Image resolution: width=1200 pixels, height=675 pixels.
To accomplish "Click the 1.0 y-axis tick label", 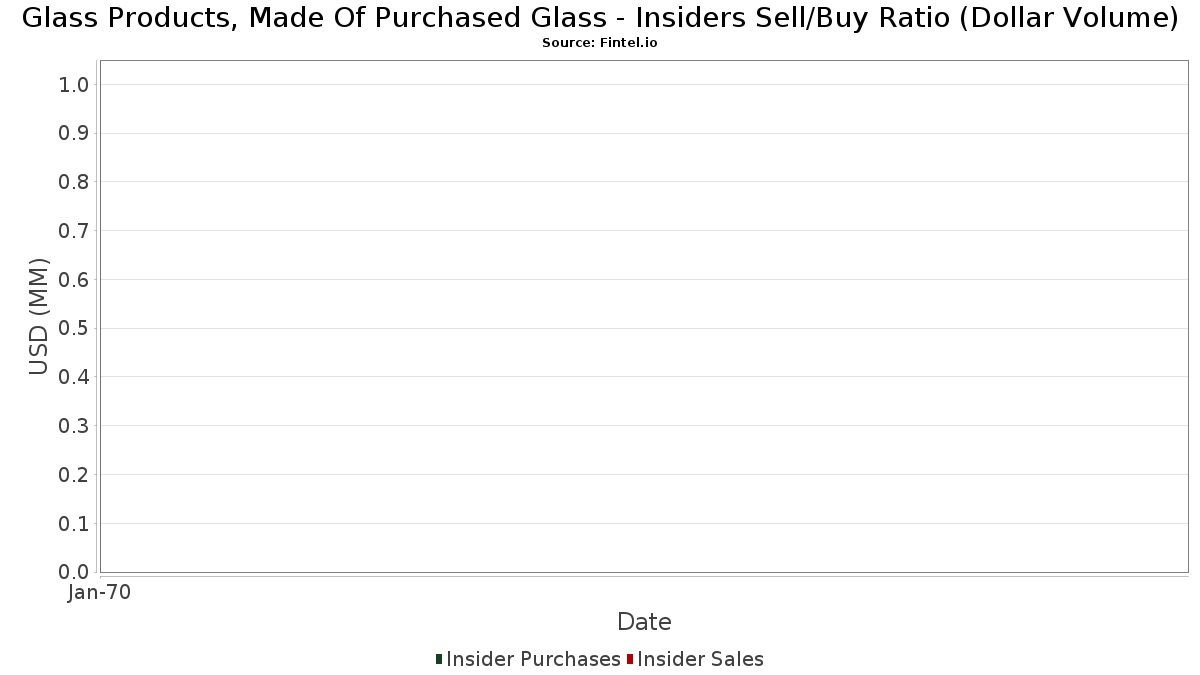I will pos(75,85).
